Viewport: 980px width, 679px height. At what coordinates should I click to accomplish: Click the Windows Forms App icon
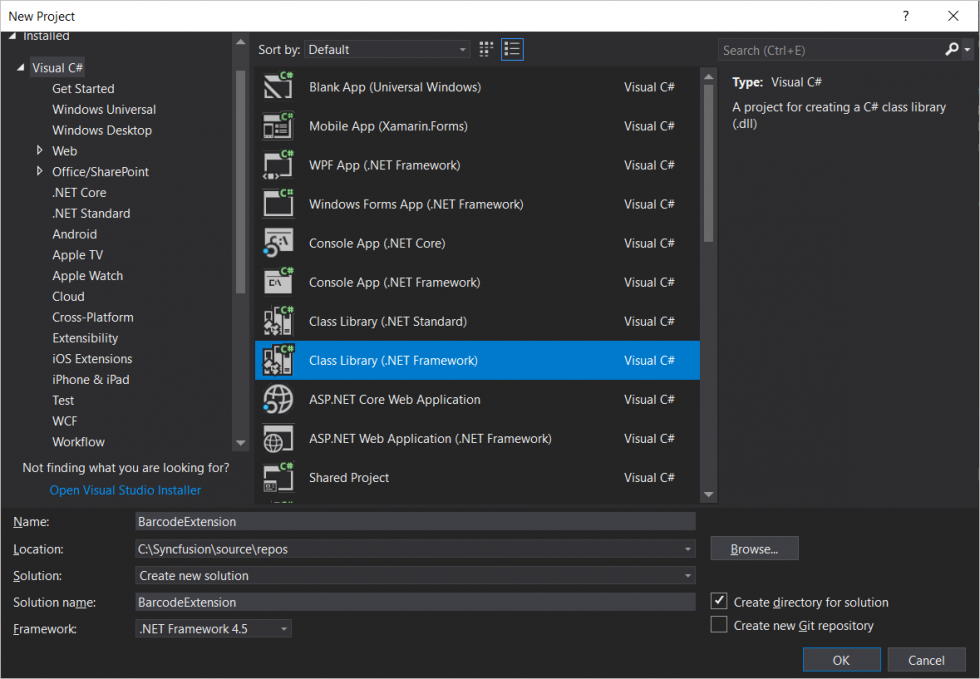click(x=278, y=204)
